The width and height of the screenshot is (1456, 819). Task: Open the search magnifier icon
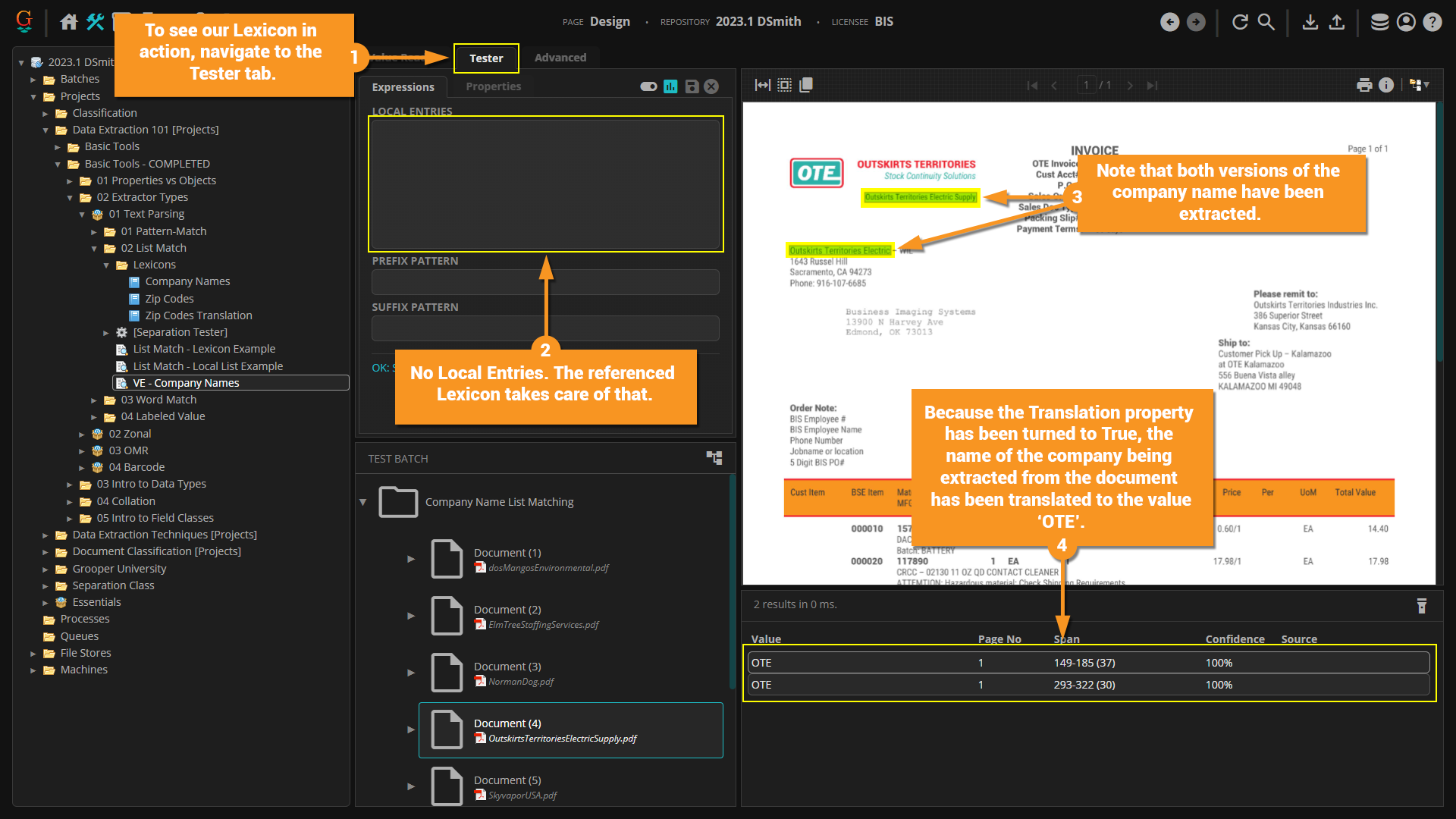[x=1266, y=22]
